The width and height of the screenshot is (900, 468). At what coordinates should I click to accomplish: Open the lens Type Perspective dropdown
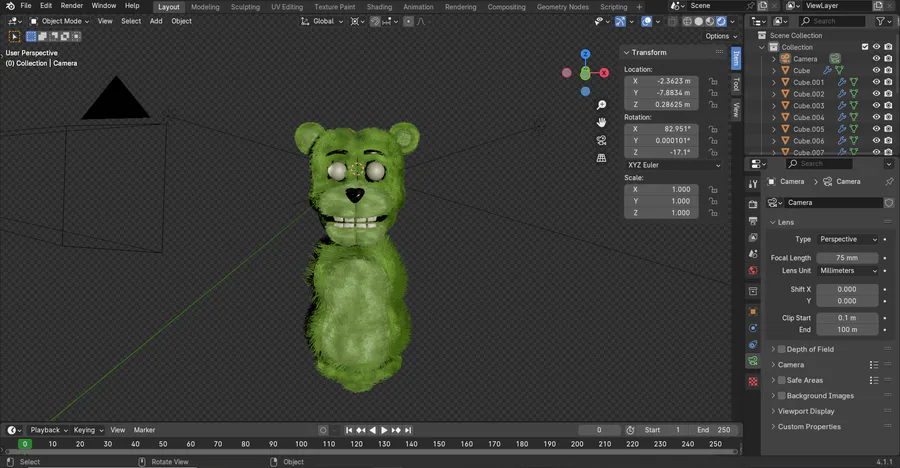tap(848, 239)
